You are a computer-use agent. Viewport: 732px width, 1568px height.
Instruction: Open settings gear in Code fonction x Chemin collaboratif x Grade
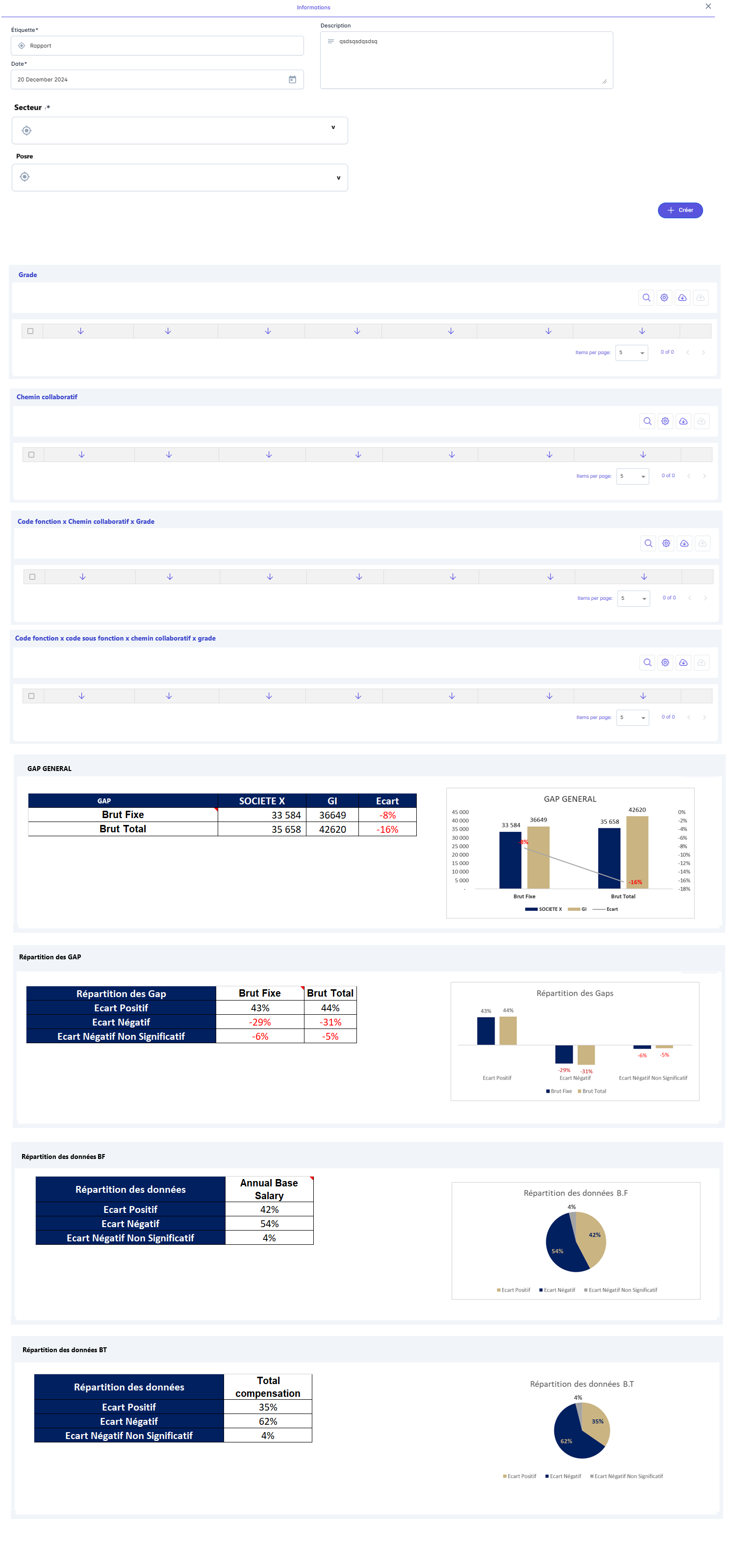point(666,543)
